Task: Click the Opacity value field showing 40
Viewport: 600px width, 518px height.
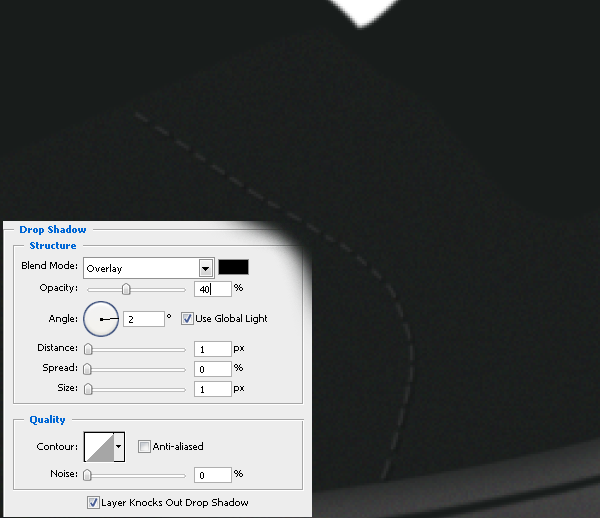Action: coord(213,289)
